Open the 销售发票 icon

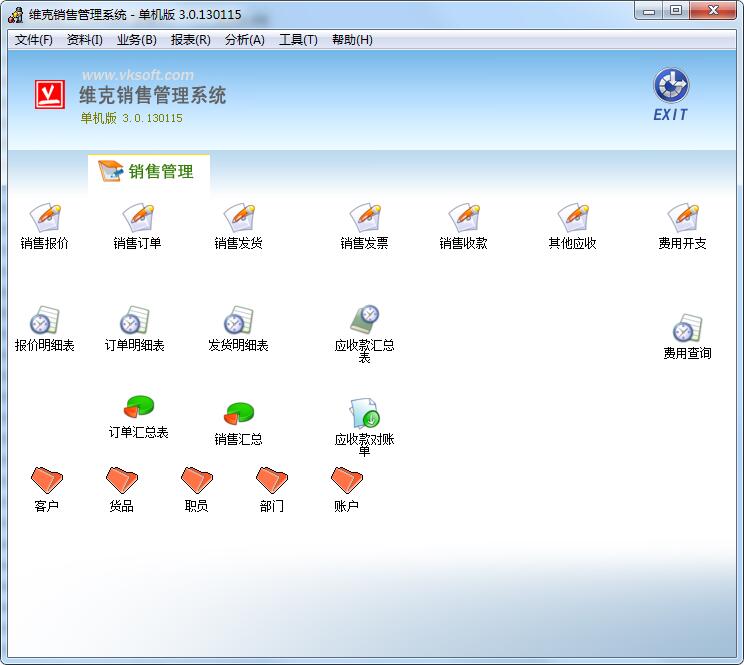click(364, 218)
